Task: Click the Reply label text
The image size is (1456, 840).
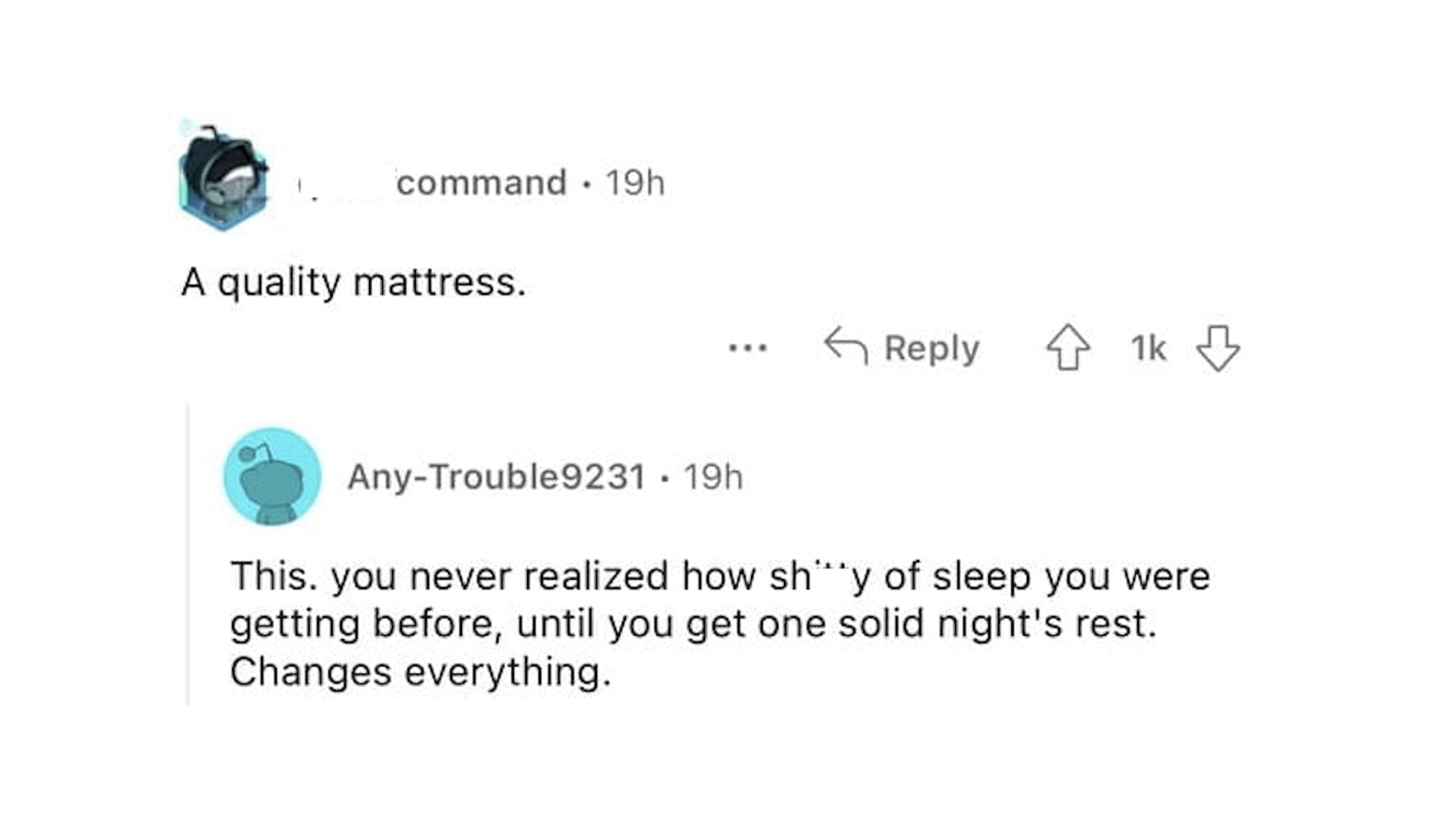Action: [931, 348]
